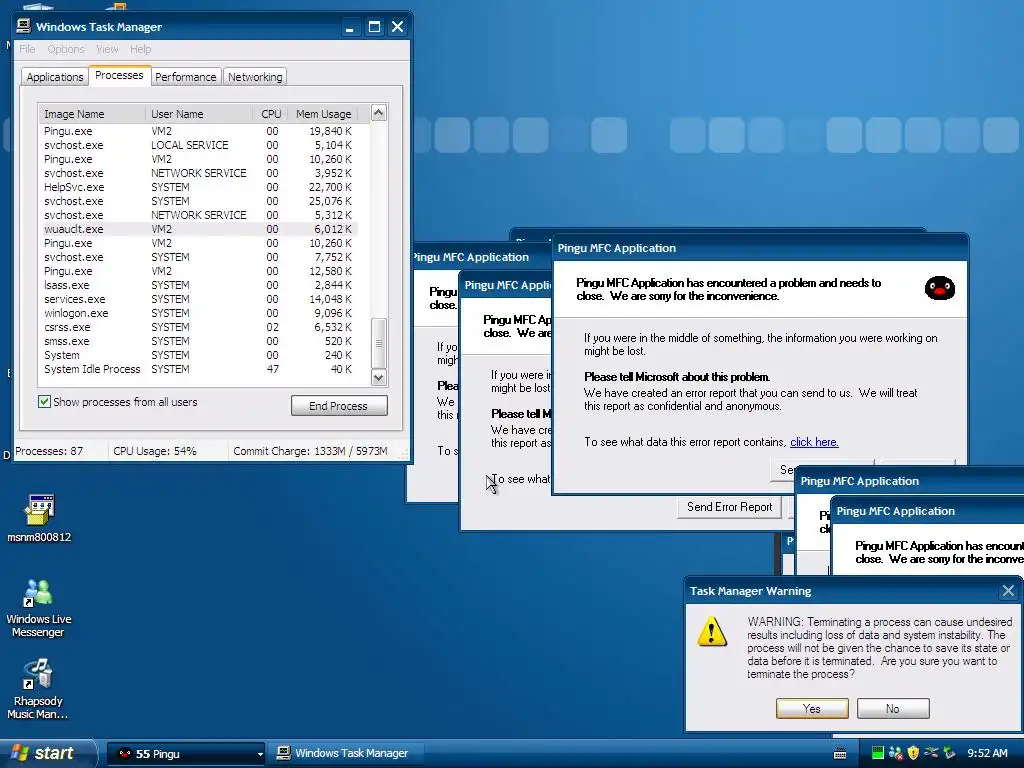Viewport: 1024px width, 768px height.
Task: Open the View menu in Task Manager
Action: point(107,49)
